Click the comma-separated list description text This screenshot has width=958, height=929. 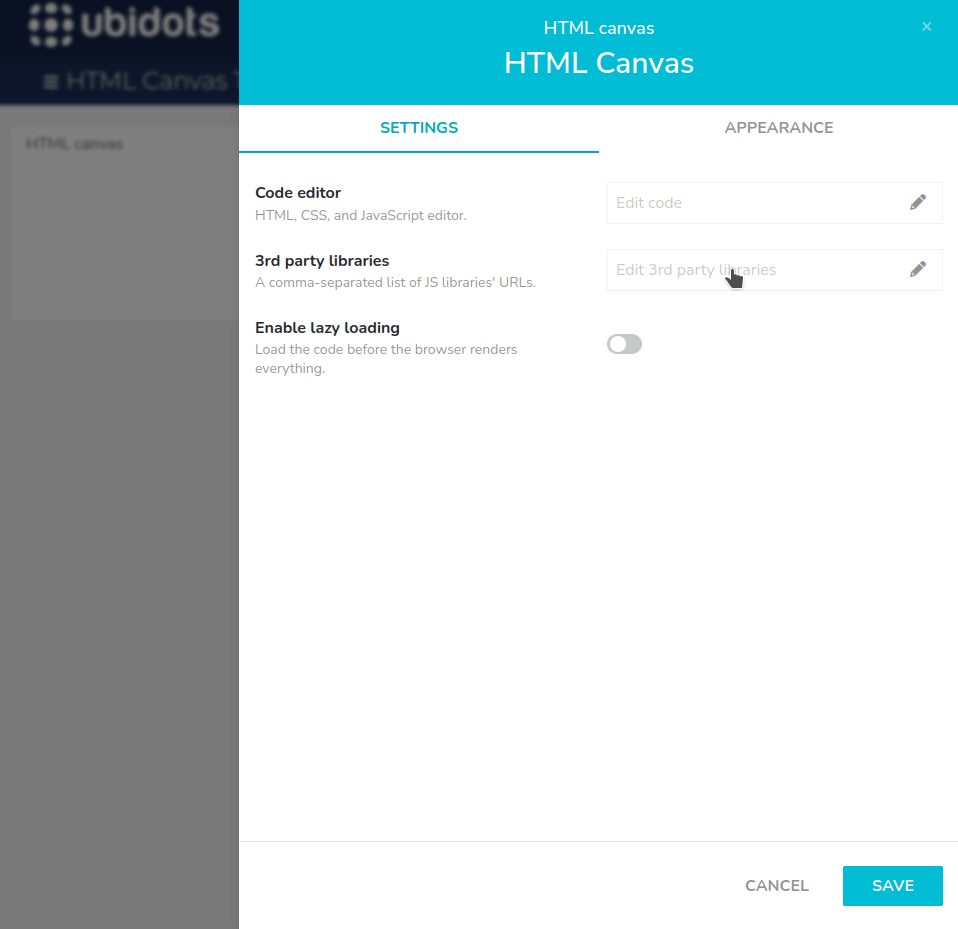(x=395, y=283)
